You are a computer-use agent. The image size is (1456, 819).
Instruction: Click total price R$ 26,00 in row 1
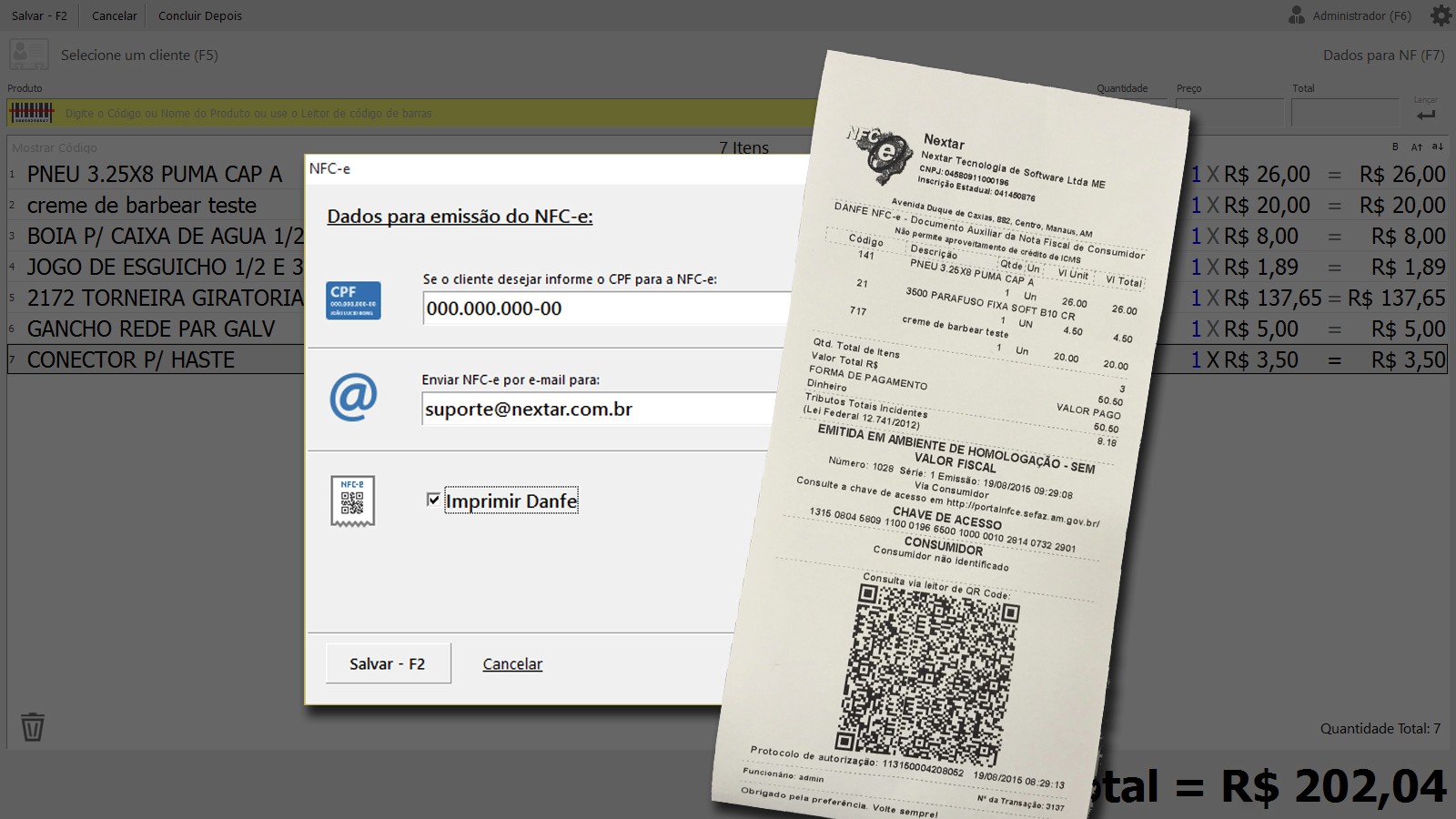pos(1402,174)
